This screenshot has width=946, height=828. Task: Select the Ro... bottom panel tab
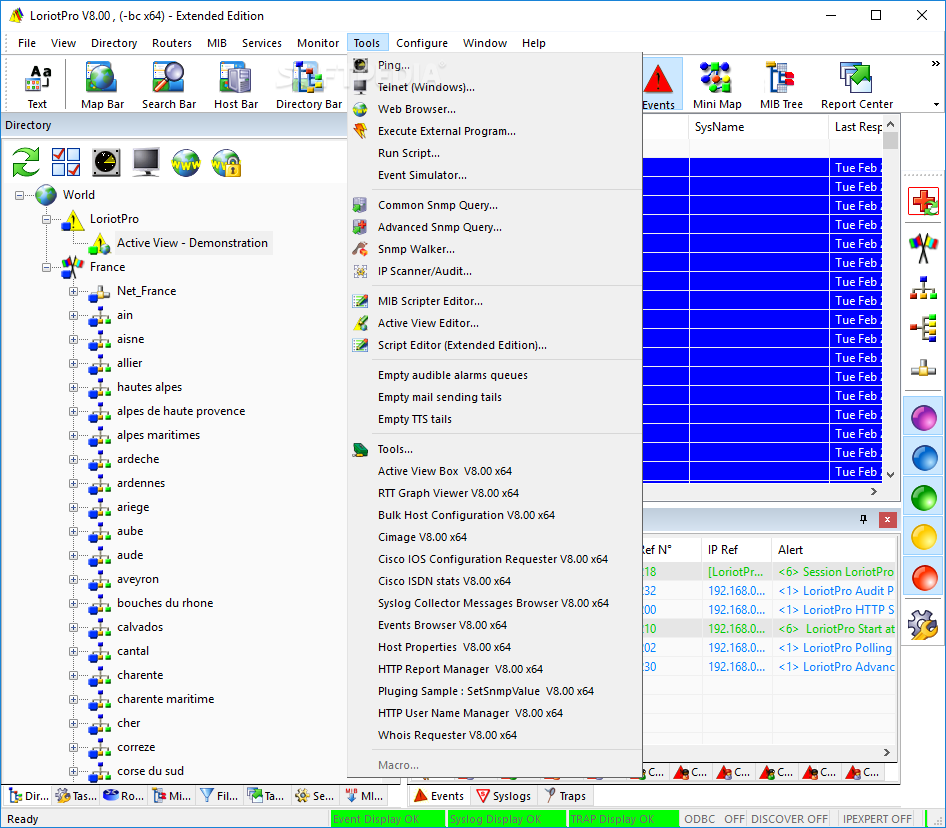coord(124,796)
